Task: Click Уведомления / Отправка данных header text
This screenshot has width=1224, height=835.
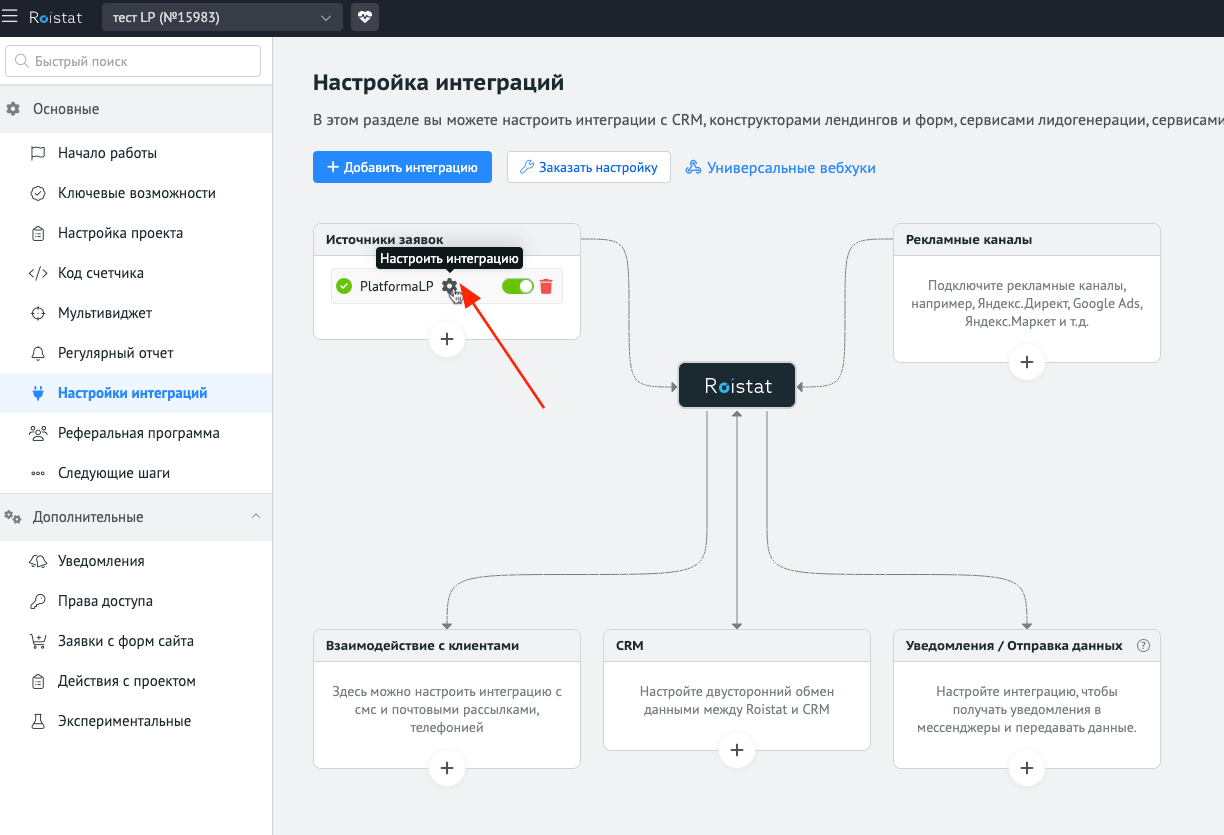Action: pos(1014,645)
